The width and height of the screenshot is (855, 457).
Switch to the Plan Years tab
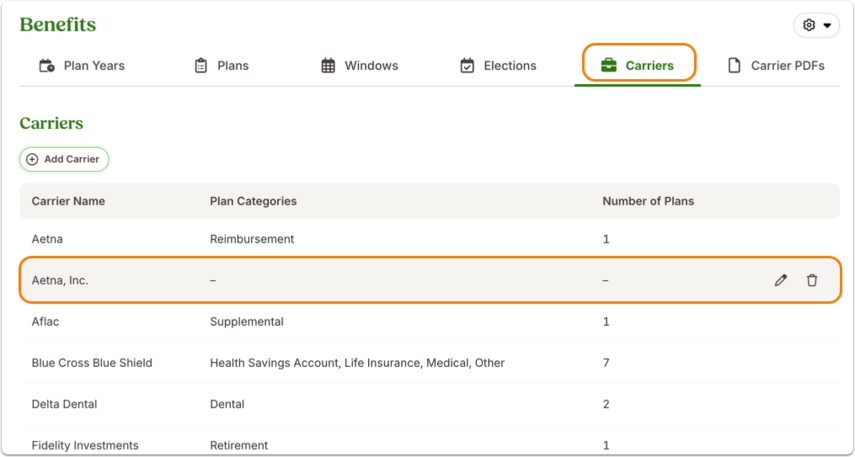click(x=82, y=66)
